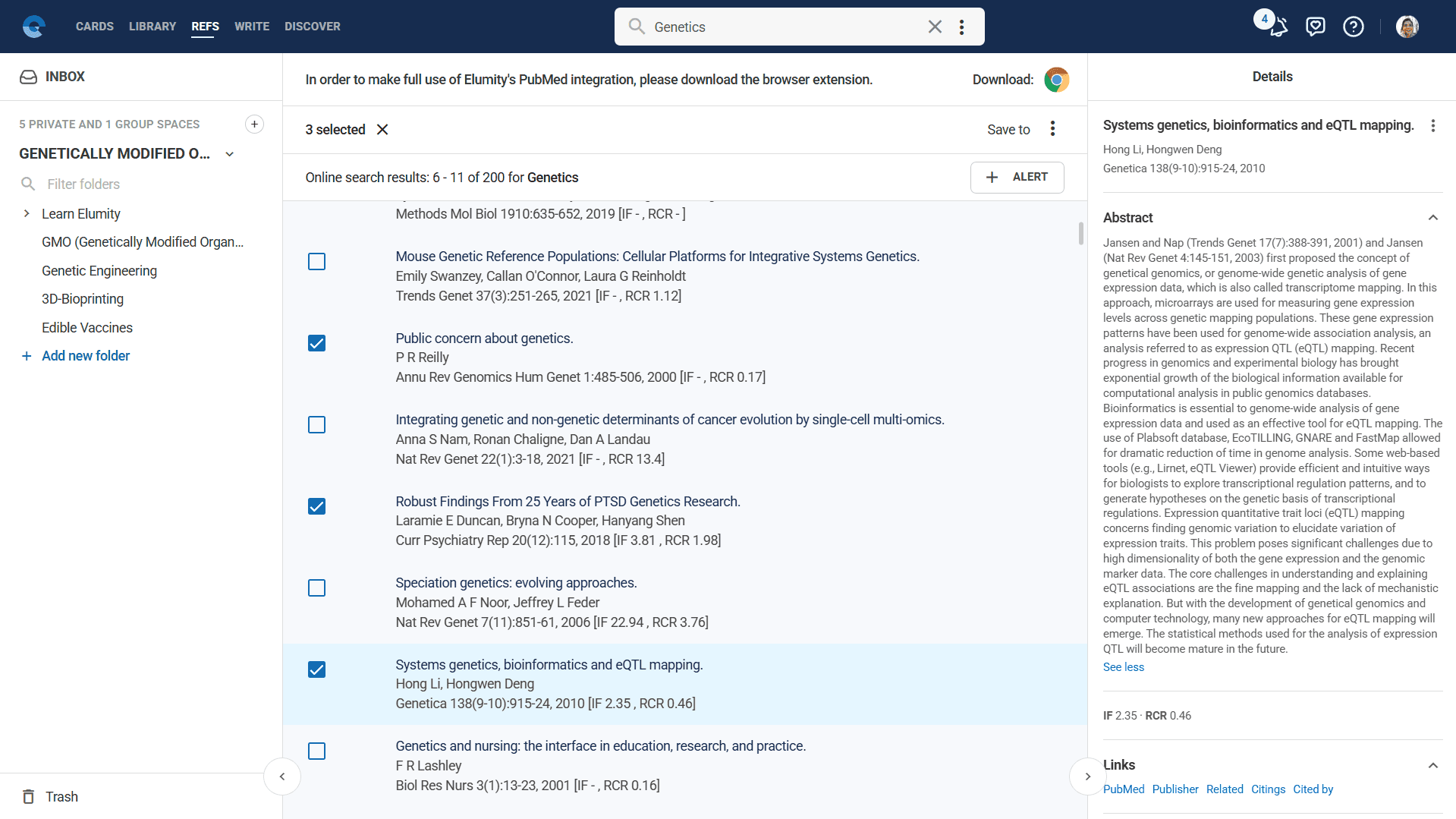Viewport: 1456px width, 819px height.
Task: Open the feedback chat icon
Action: click(1315, 27)
